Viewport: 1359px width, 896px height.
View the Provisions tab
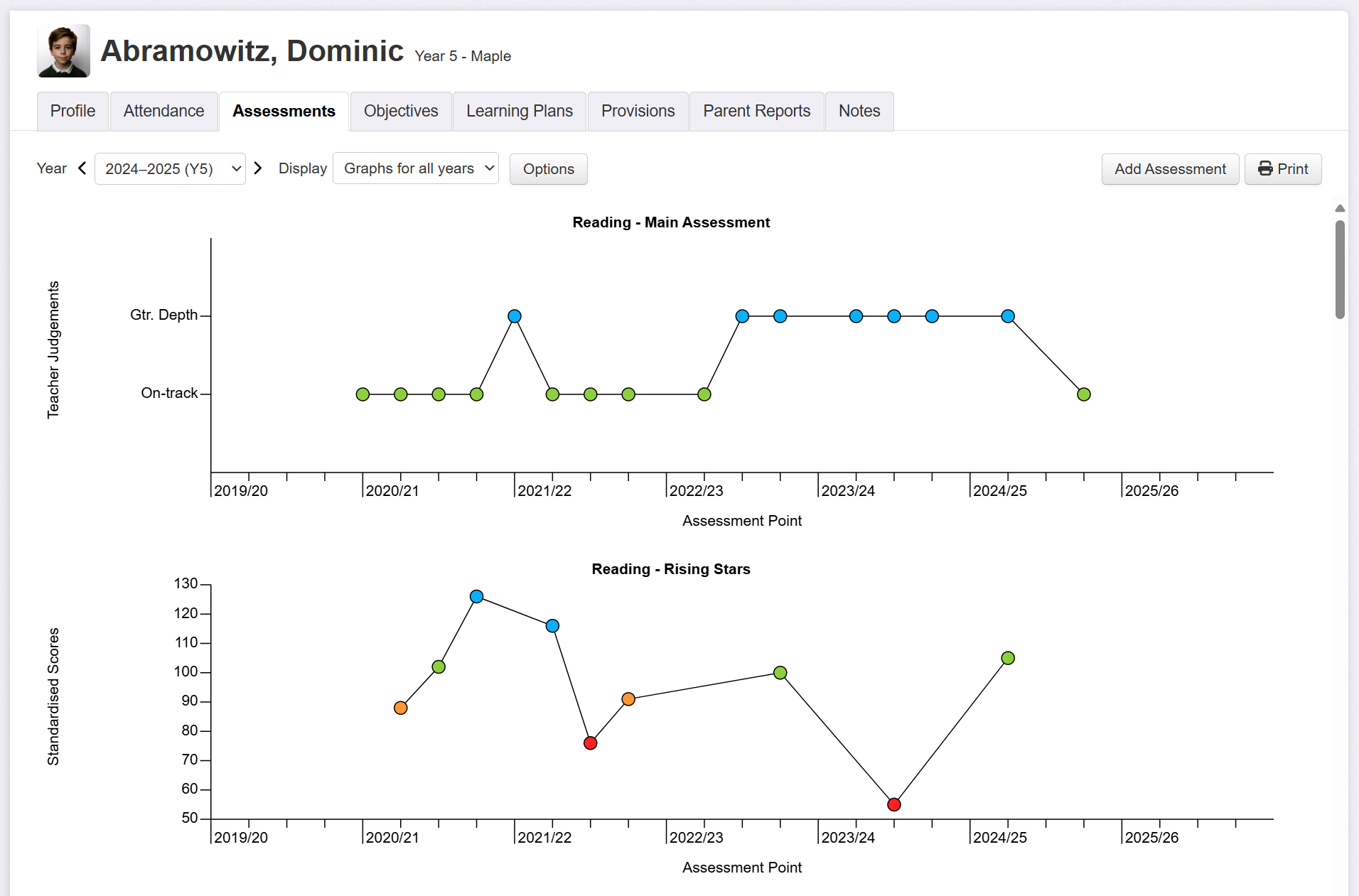(x=638, y=112)
